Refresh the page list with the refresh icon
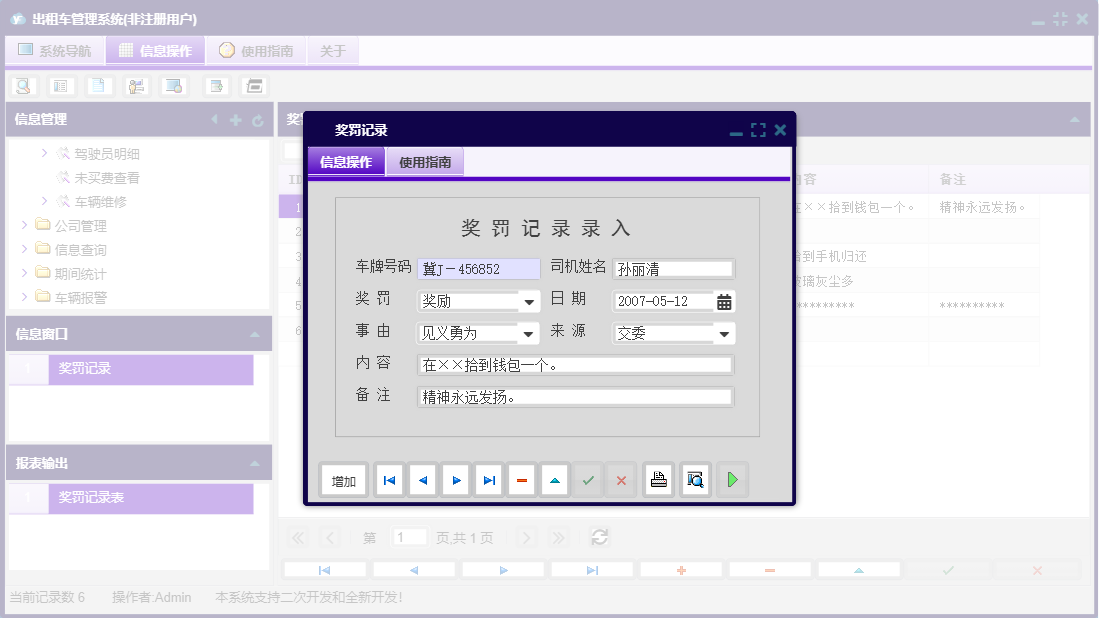Screen dimensions: 1099x618 click(599, 537)
